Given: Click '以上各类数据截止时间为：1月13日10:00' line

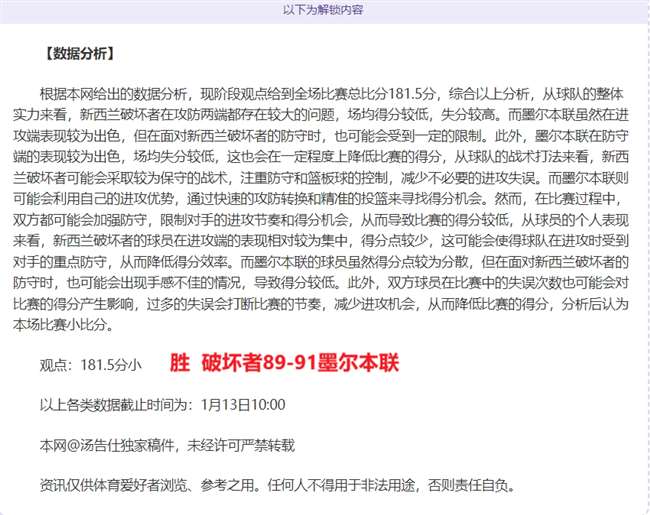Looking at the screenshot, I should (162, 405).
